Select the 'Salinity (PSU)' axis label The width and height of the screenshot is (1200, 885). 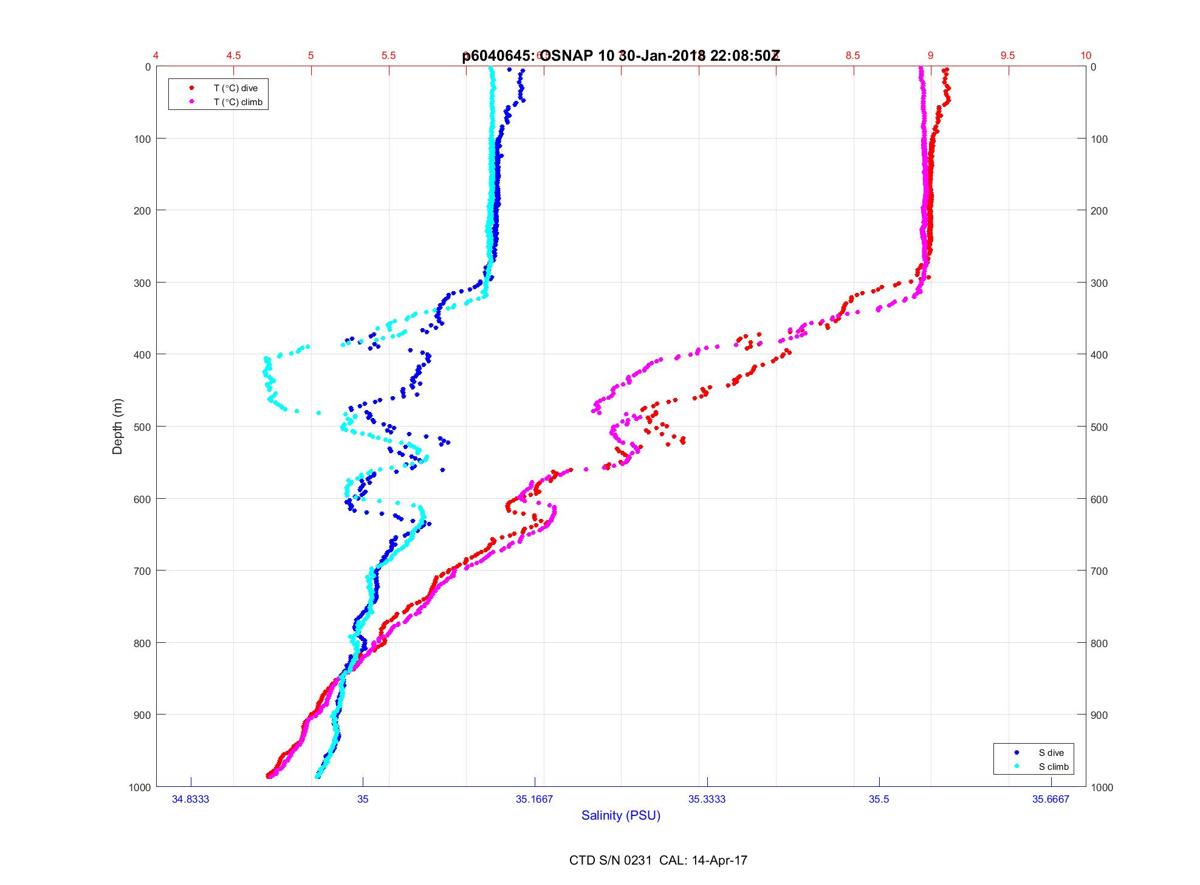point(621,816)
